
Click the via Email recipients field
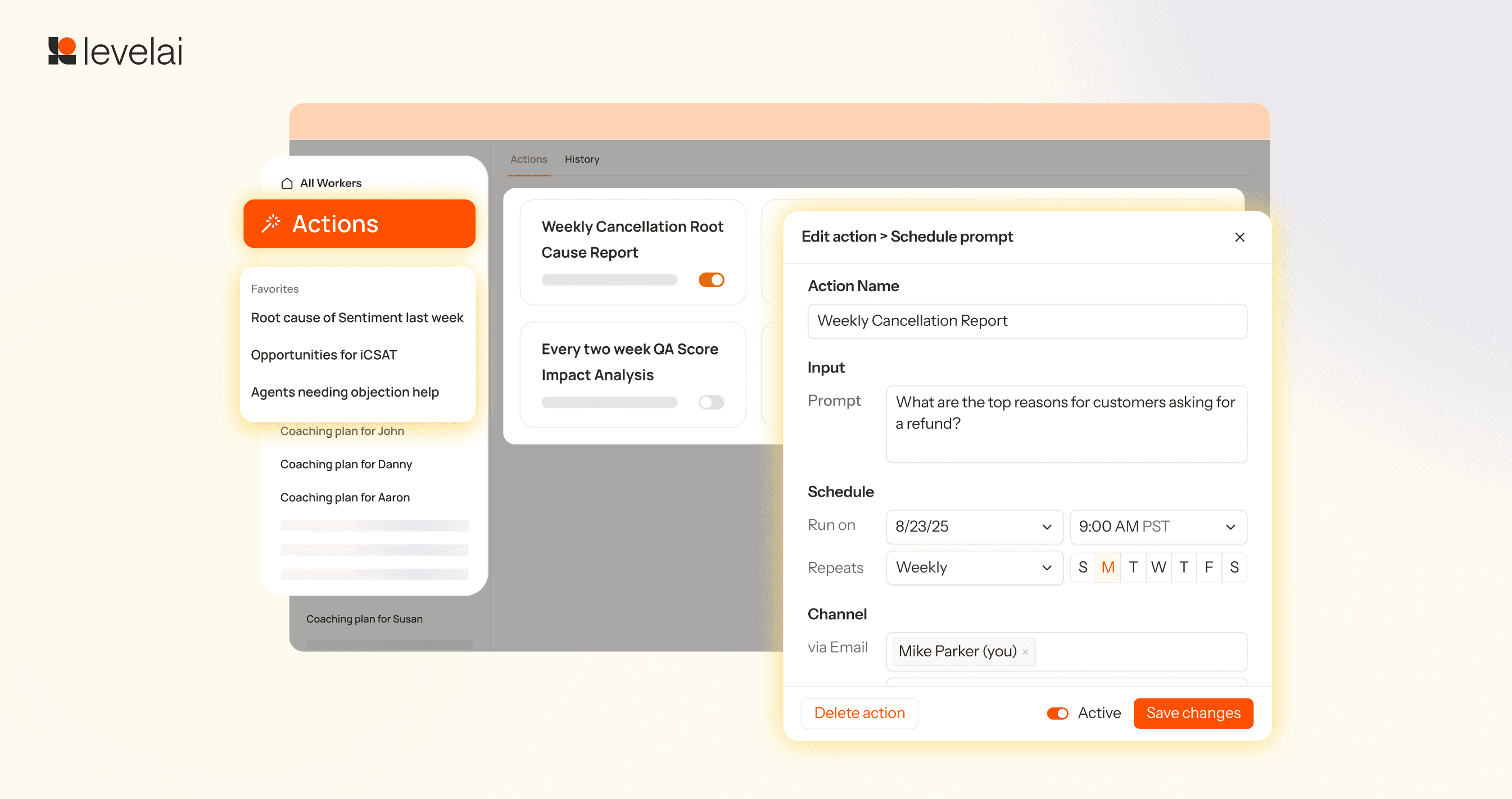[1066, 652]
